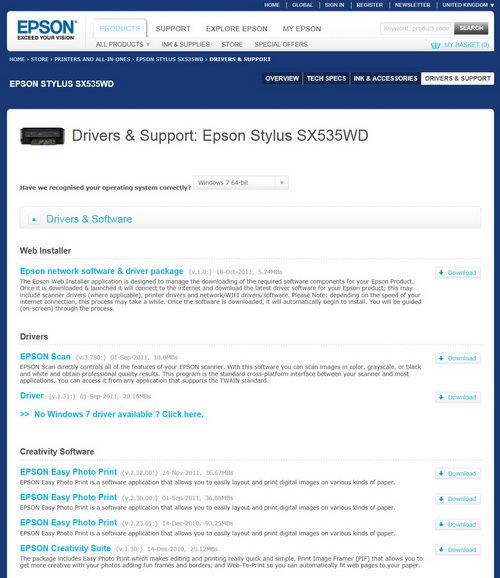Image resolution: width=500 pixels, height=578 pixels.
Task: Download EPSON Scan v.3.780
Action: pyautogui.click(x=458, y=358)
